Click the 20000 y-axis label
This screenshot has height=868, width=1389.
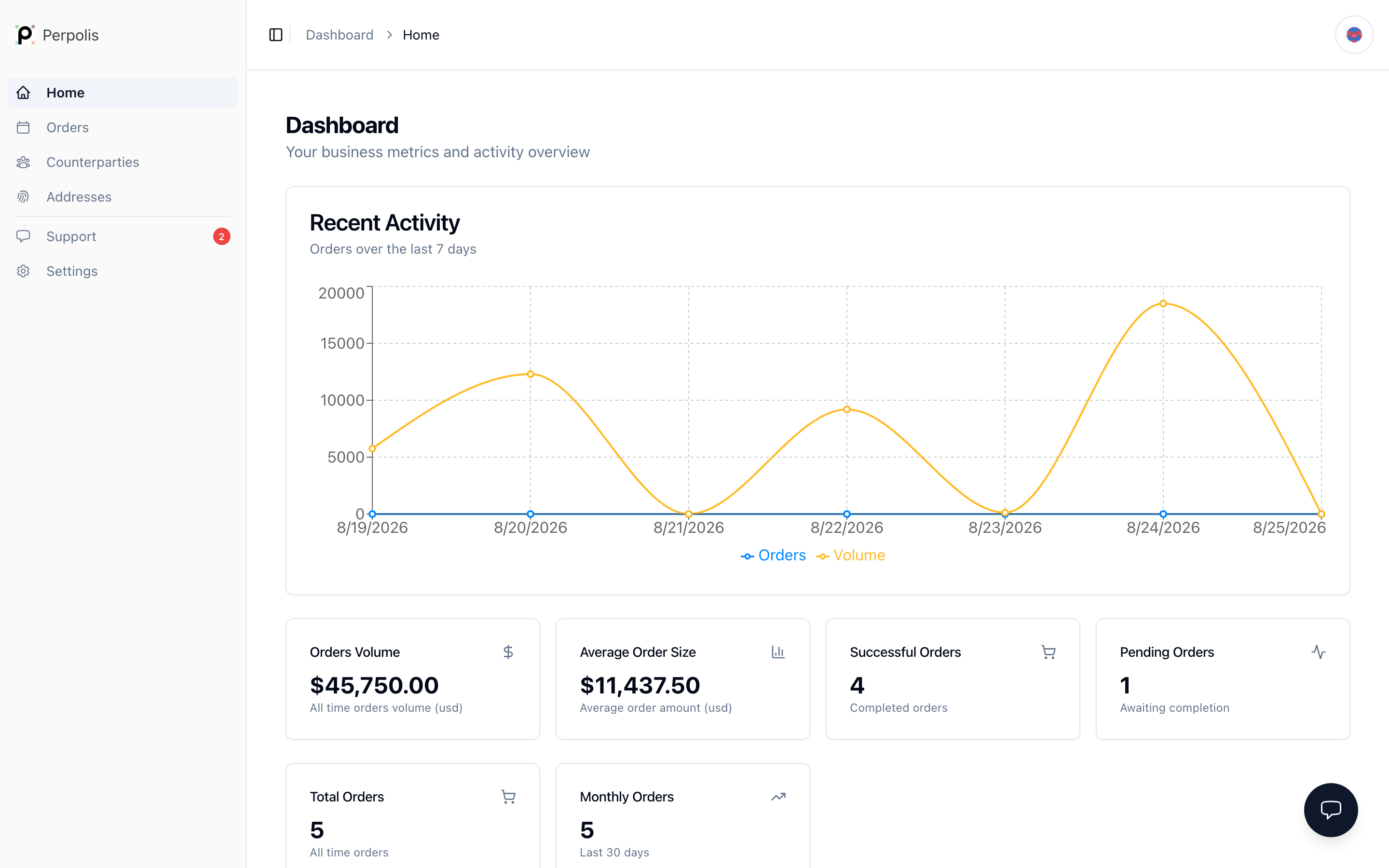(341, 293)
